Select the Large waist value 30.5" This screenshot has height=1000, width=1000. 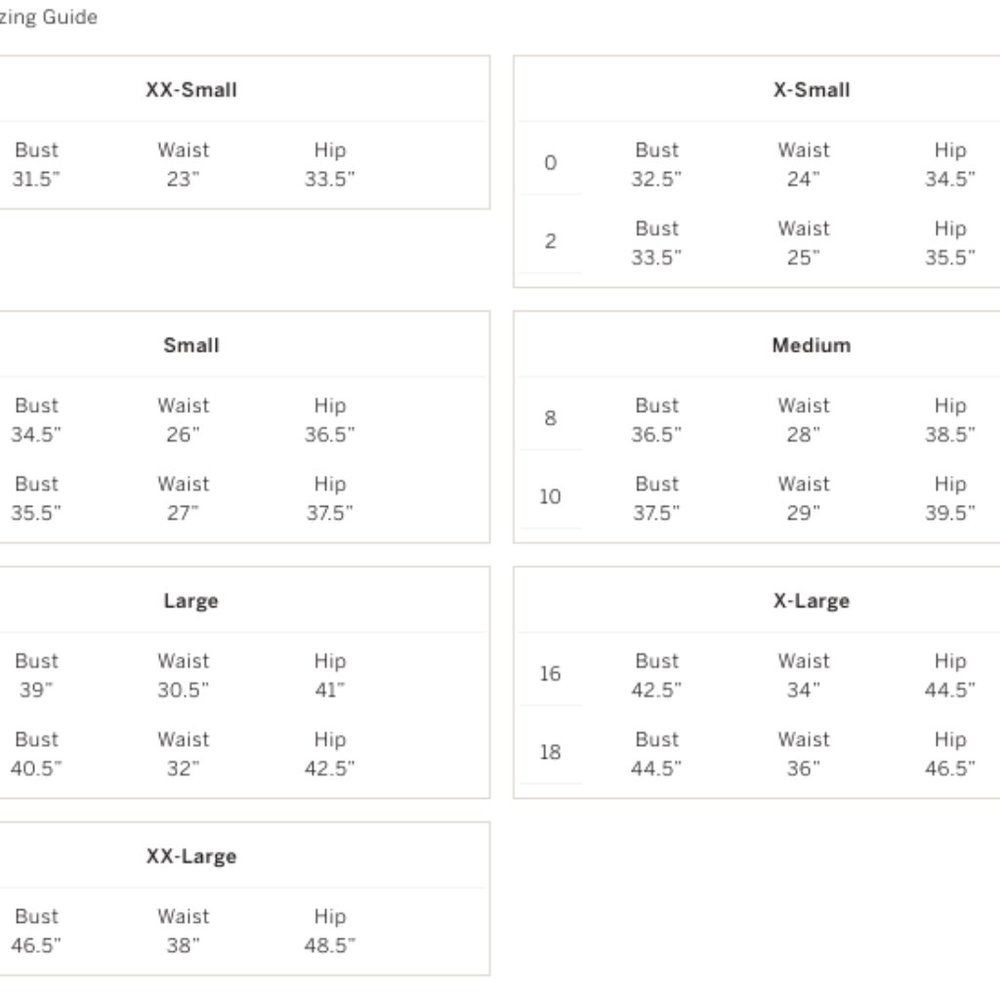pos(183,689)
